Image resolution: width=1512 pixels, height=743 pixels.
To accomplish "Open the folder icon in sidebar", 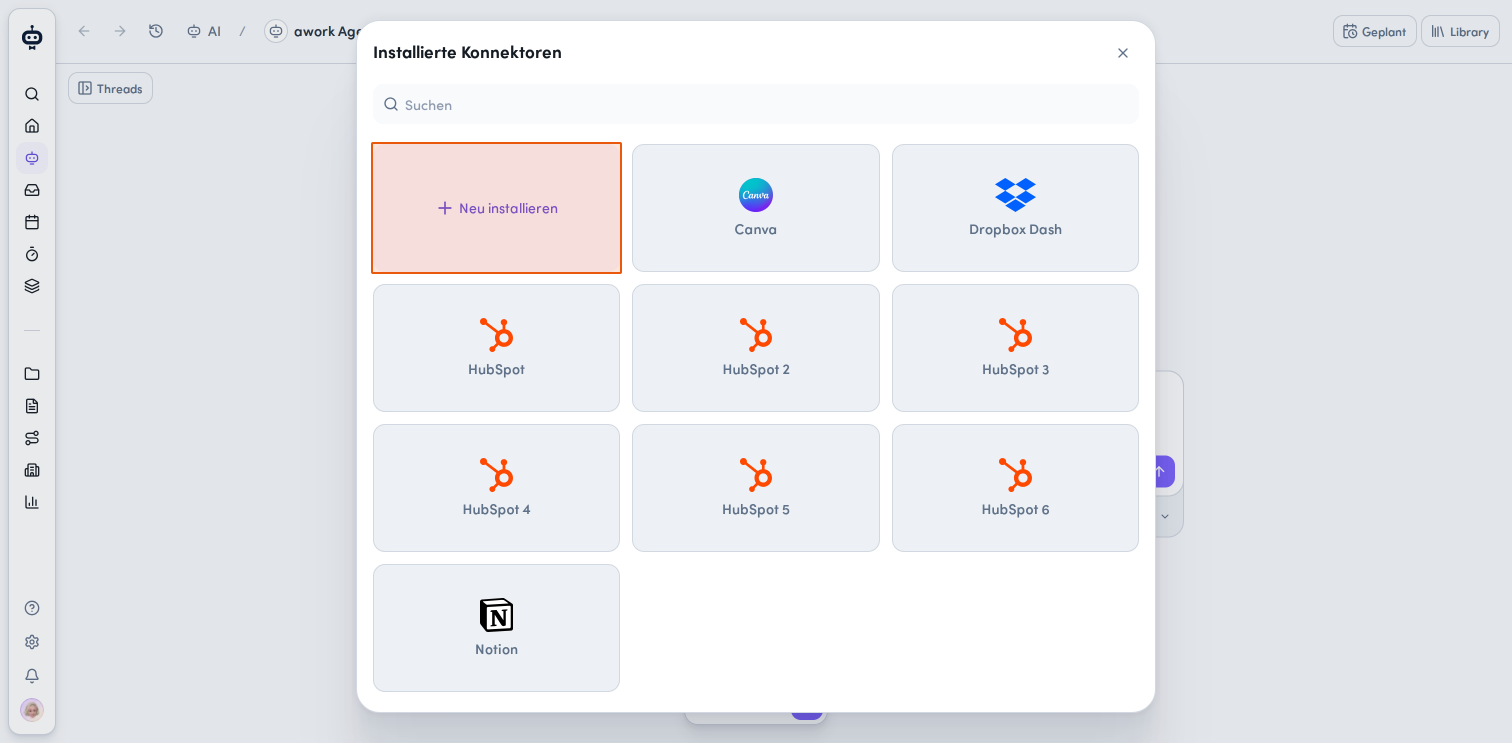I will click(32, 374).
